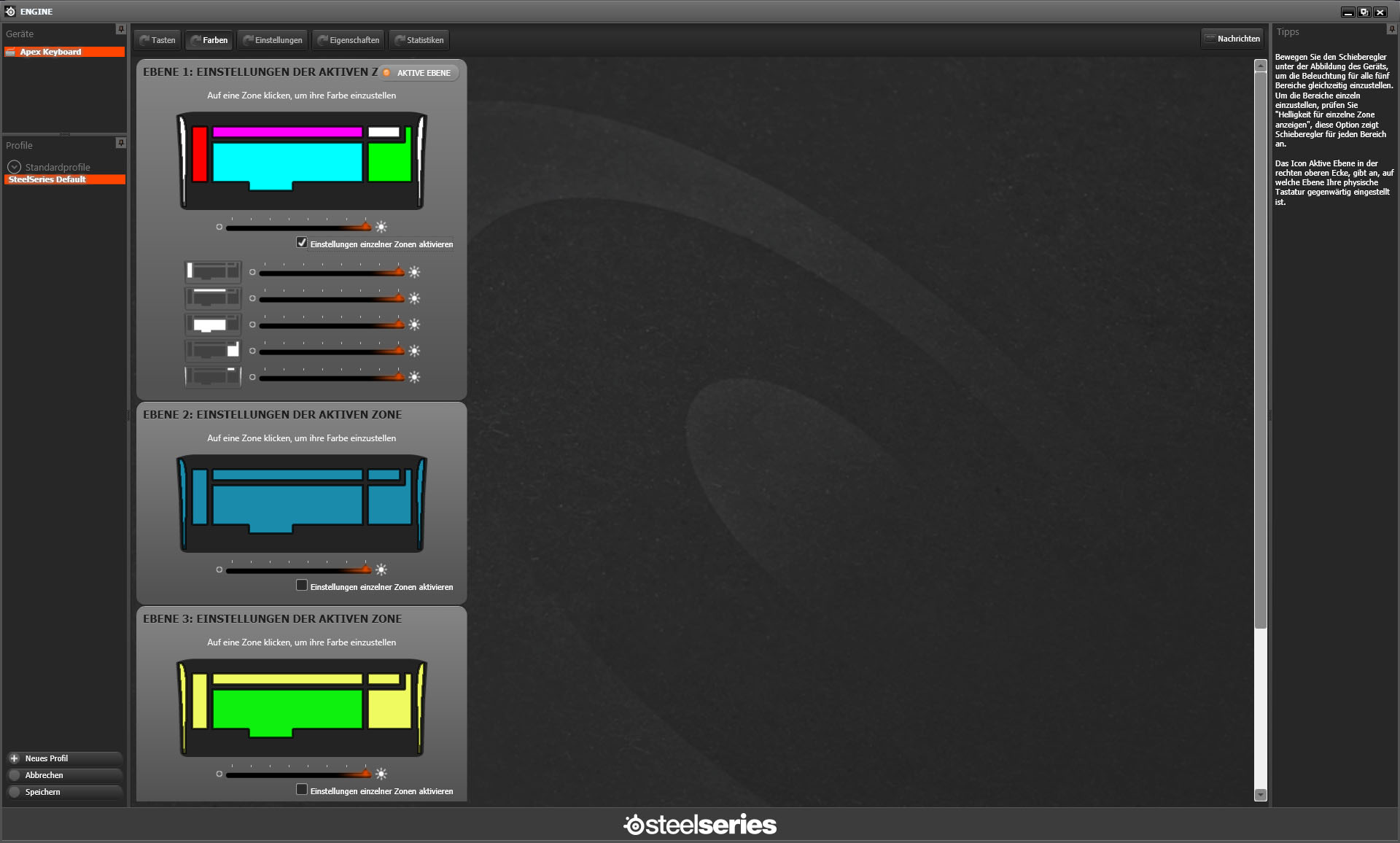Click the side-lights zone thumbnail

pyautogui.click(x=213, y=377)
